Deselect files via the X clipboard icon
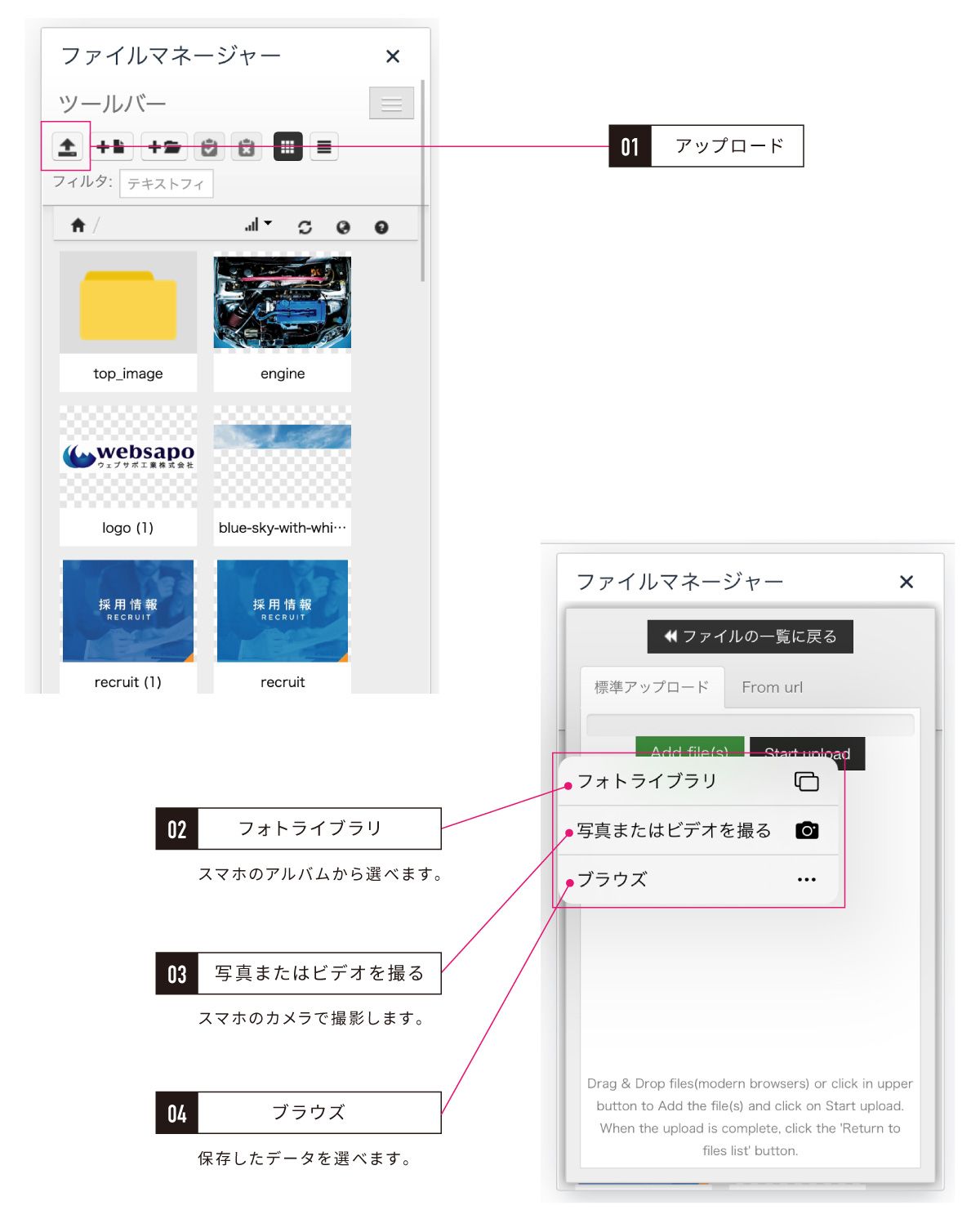Screen dimensions: 980x1219 246,147
